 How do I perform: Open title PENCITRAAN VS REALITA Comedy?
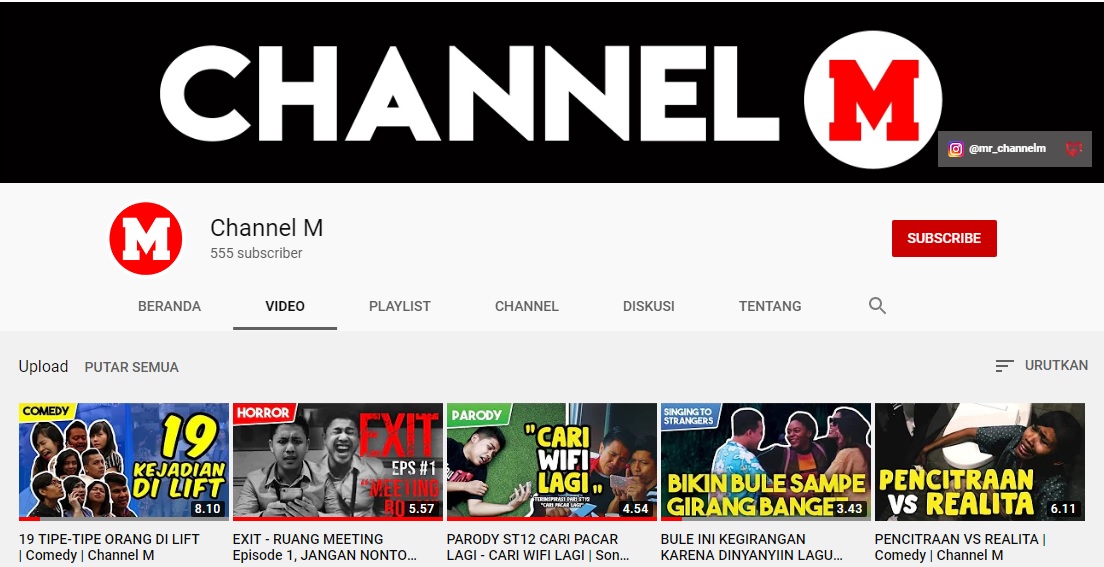click(960, 547)
